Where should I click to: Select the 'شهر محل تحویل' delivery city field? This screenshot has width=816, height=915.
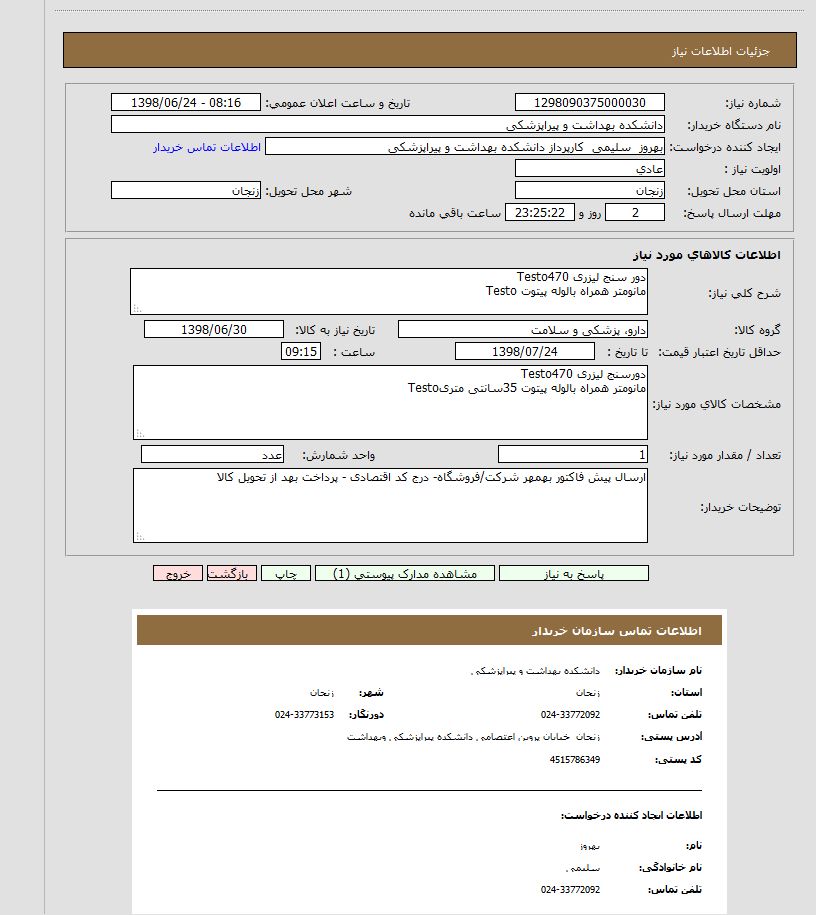[x=185, y=191]
